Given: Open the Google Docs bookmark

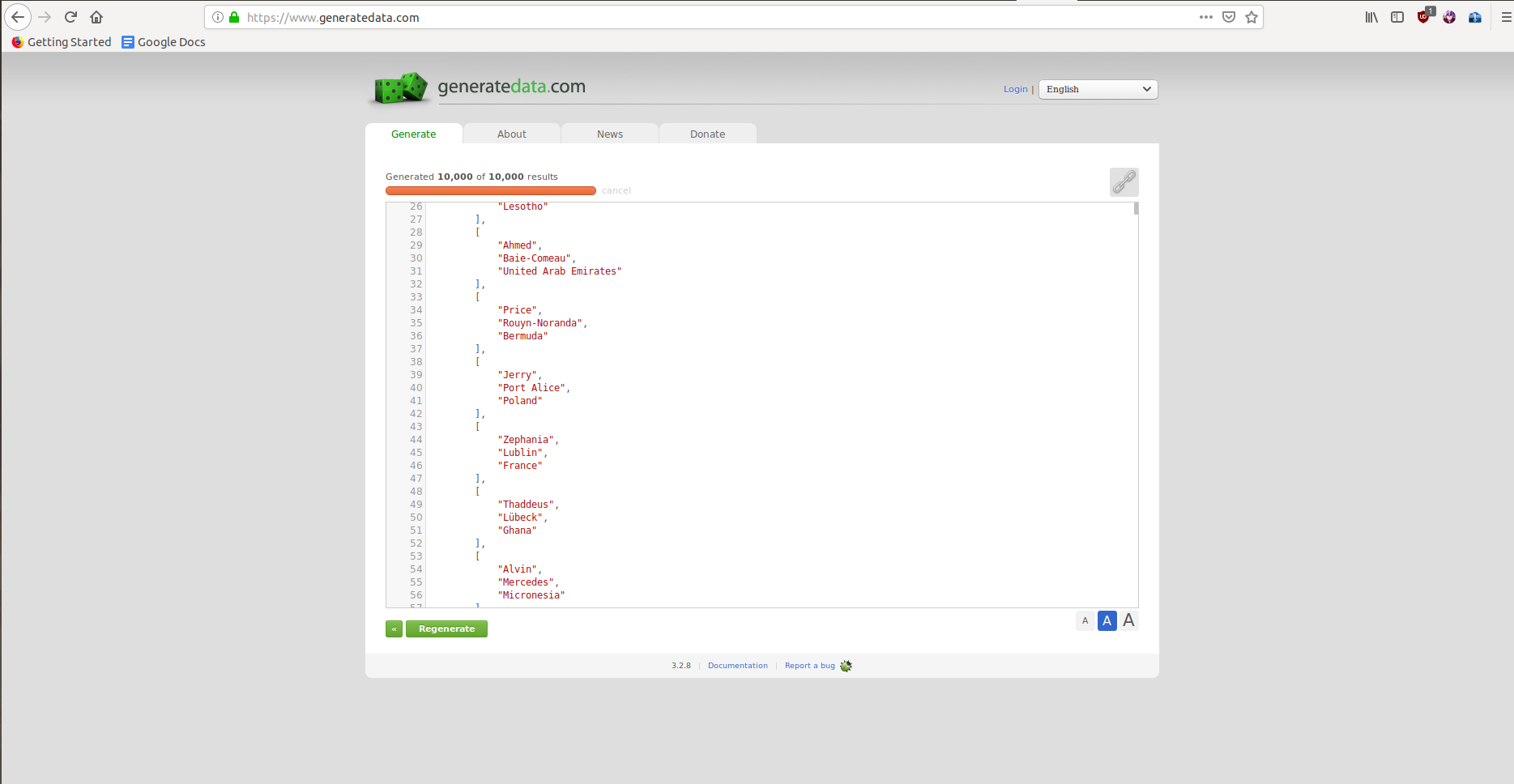Looking at the screenshot, I should pyautogui.click(x=164, y=42).
